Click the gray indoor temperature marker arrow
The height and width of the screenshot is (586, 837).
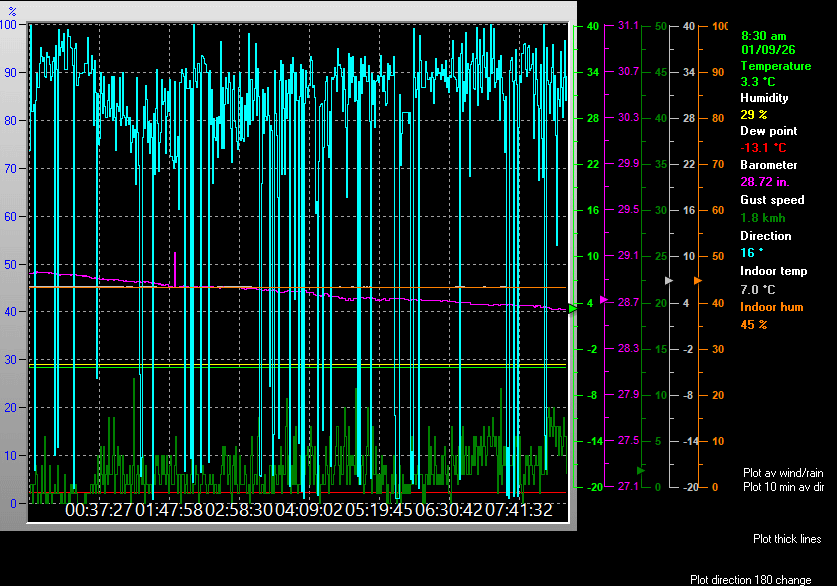point(669,281)
